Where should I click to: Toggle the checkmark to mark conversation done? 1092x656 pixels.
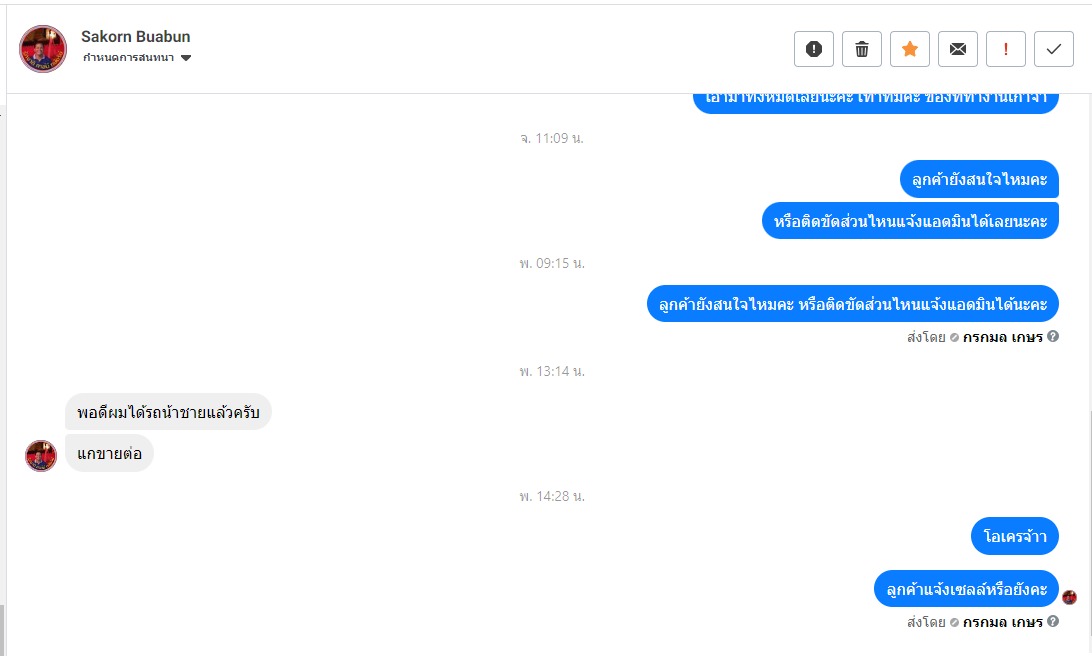(1054, 49)
